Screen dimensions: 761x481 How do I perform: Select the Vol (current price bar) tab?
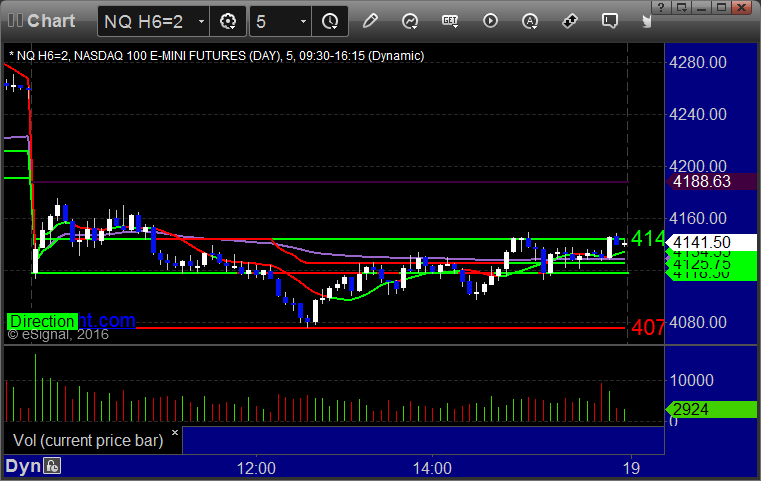coord(86,440)
